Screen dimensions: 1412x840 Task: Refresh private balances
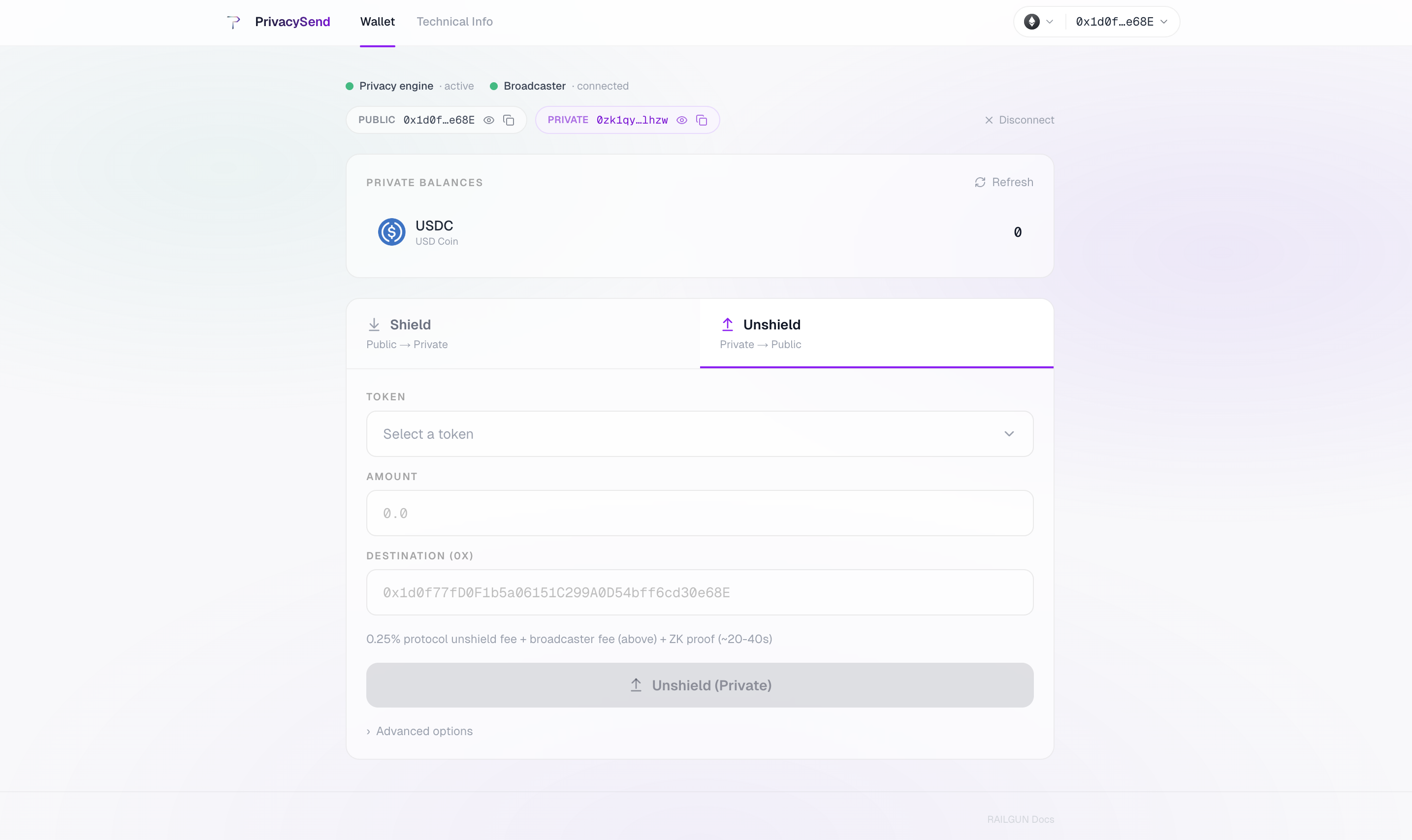tap(1004, 182)
